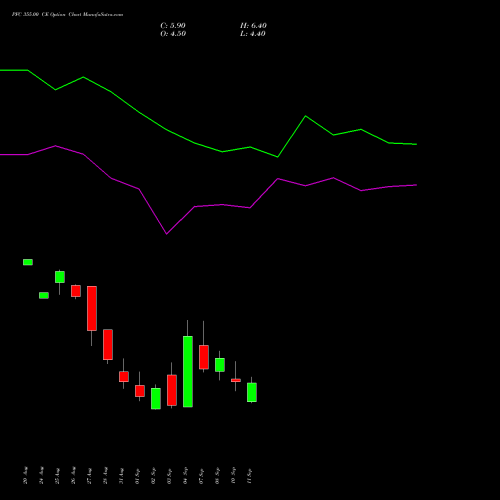The height and width of the screenshot is (500, 500).
Task: Click the purple indicator line's lowest dip
Action: (x=166, y=234)
